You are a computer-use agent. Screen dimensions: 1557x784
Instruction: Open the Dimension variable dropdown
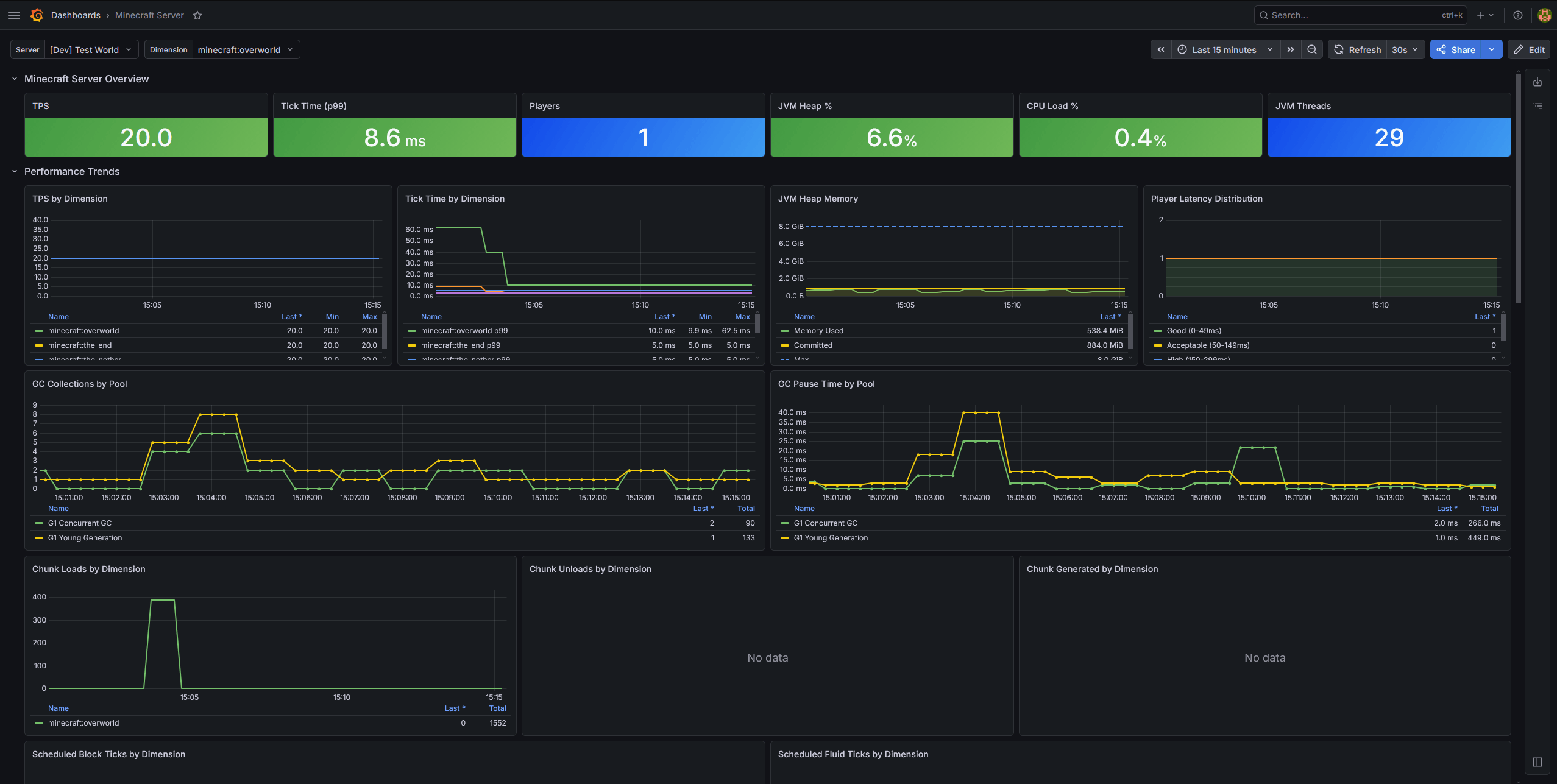click(x=246, y=49)
